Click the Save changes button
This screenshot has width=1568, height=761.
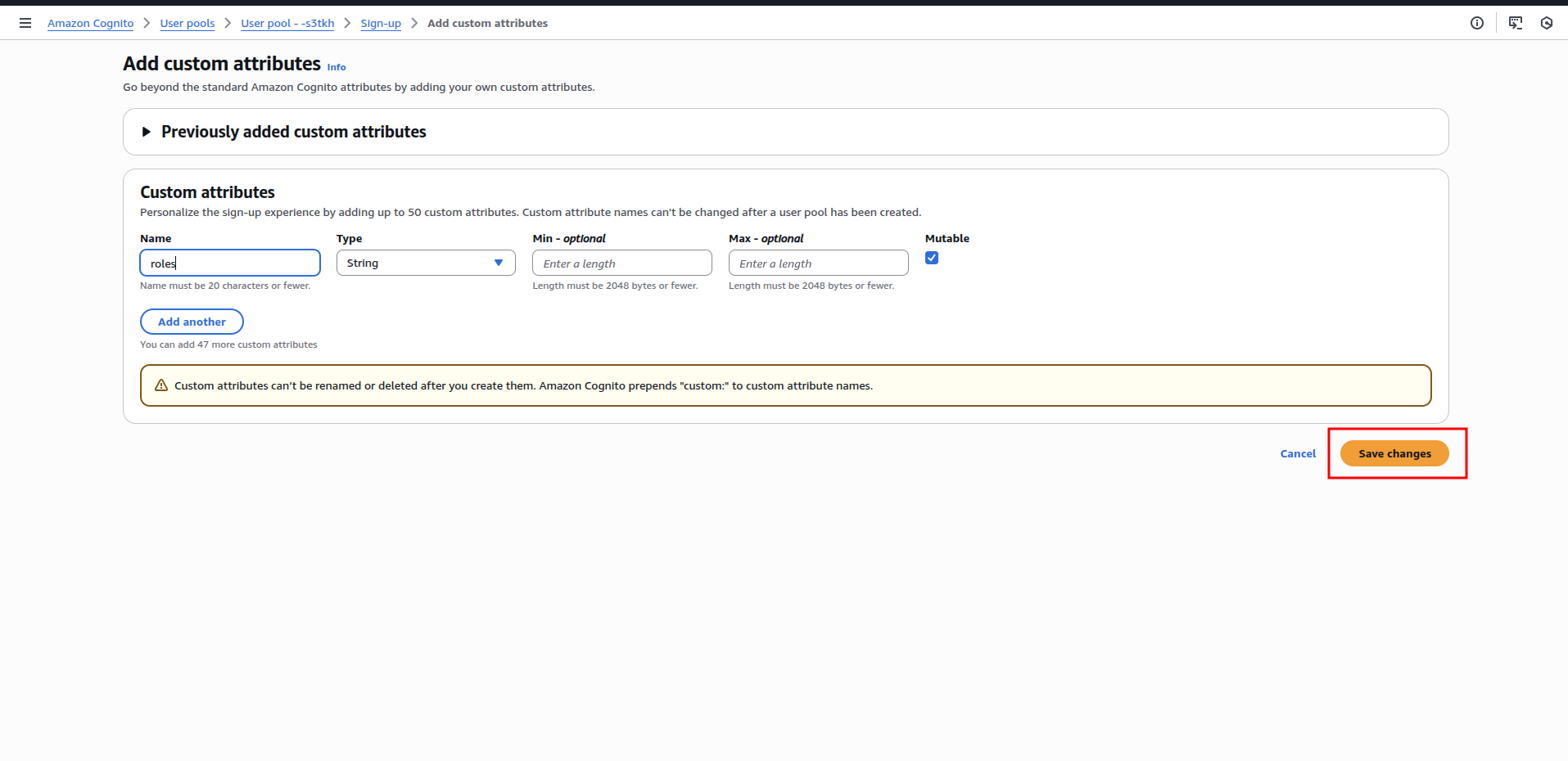(1394, 453)
